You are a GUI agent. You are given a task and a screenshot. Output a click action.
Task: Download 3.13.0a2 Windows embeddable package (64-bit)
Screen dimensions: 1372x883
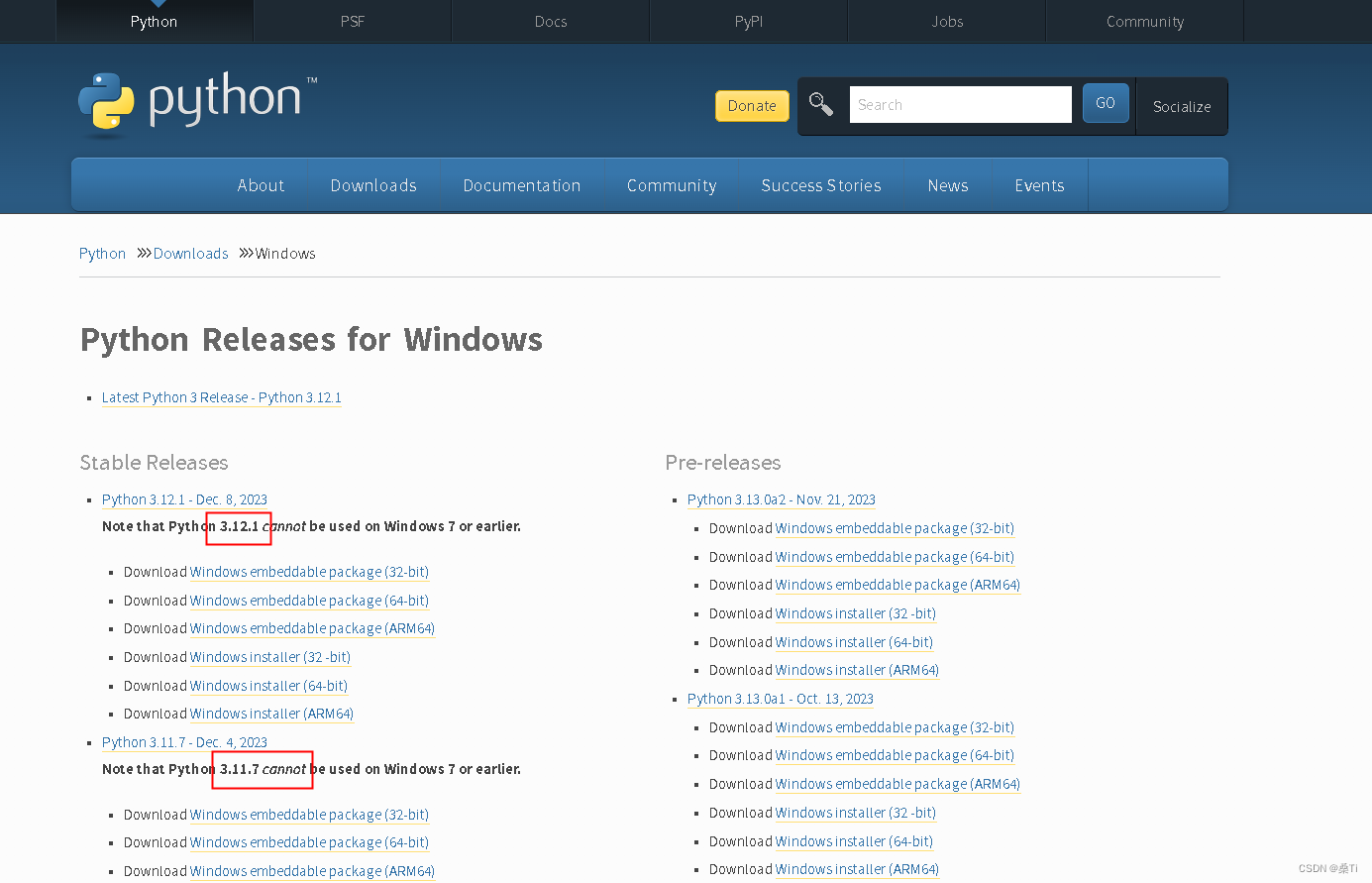coord(895,557)
